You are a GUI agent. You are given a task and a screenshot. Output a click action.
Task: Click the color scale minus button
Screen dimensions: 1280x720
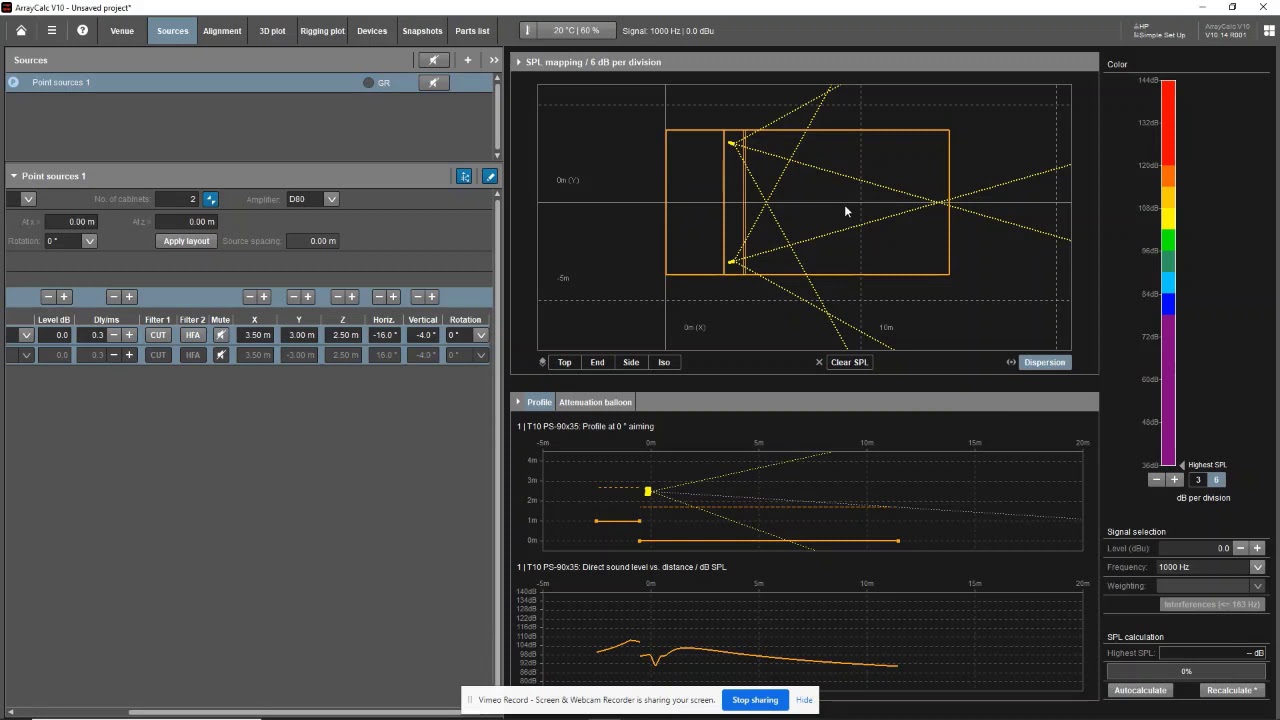pyautogui.click(x=1156, y=480)
